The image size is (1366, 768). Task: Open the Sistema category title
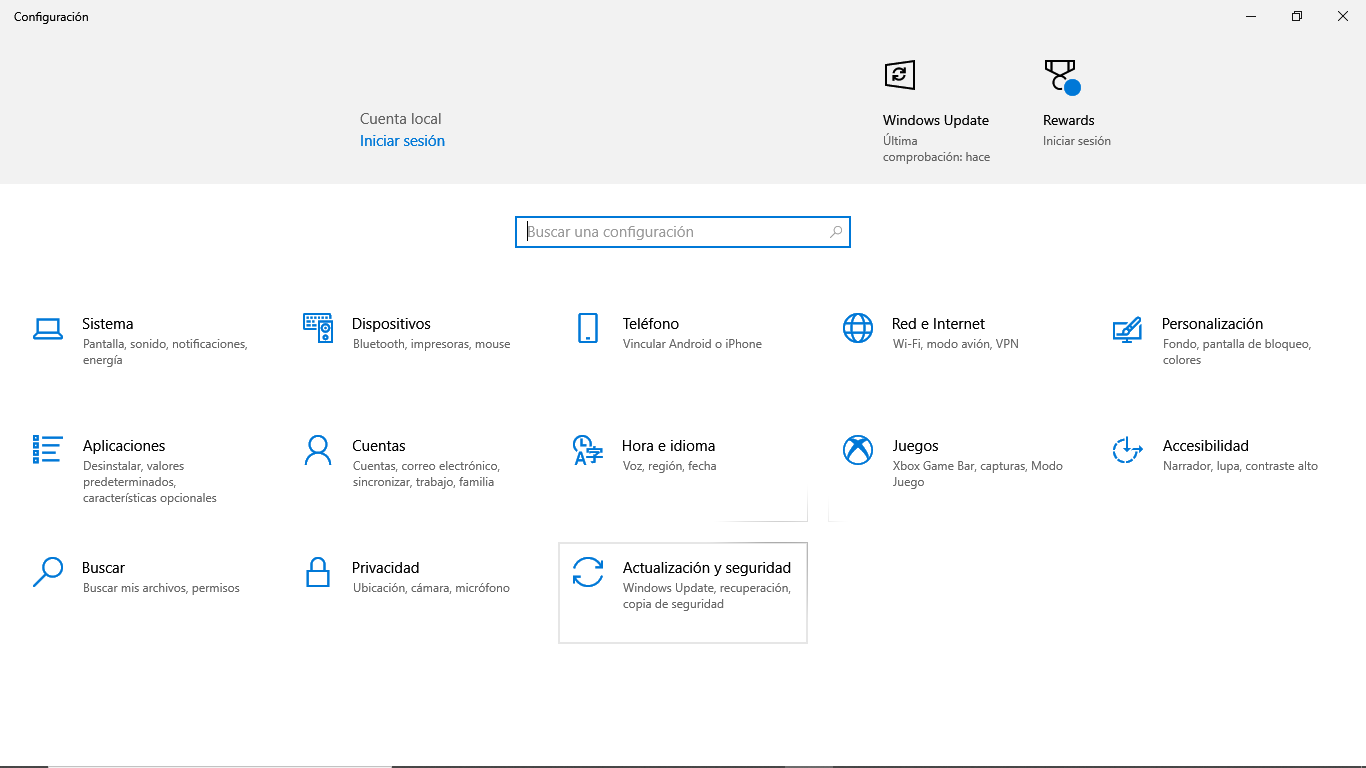click(107, 324)
